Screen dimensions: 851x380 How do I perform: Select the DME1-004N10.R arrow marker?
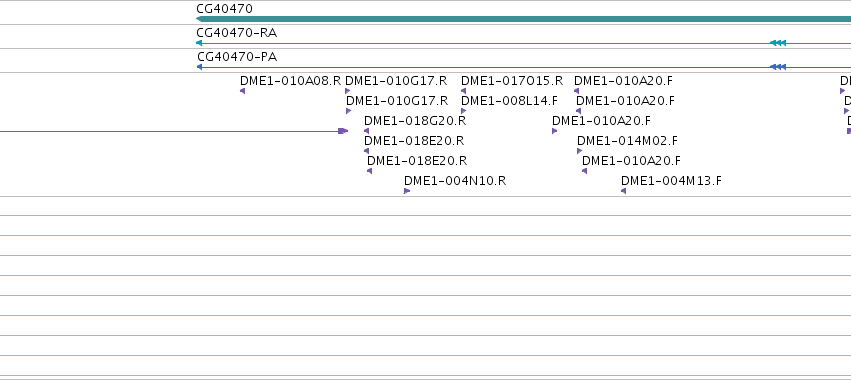click(407, 191)
